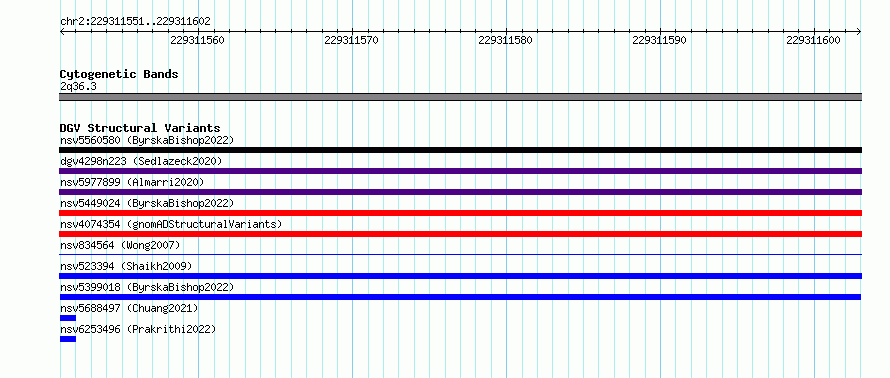Click the nsv5688497 (Chuang2021) label

(129, 308)
